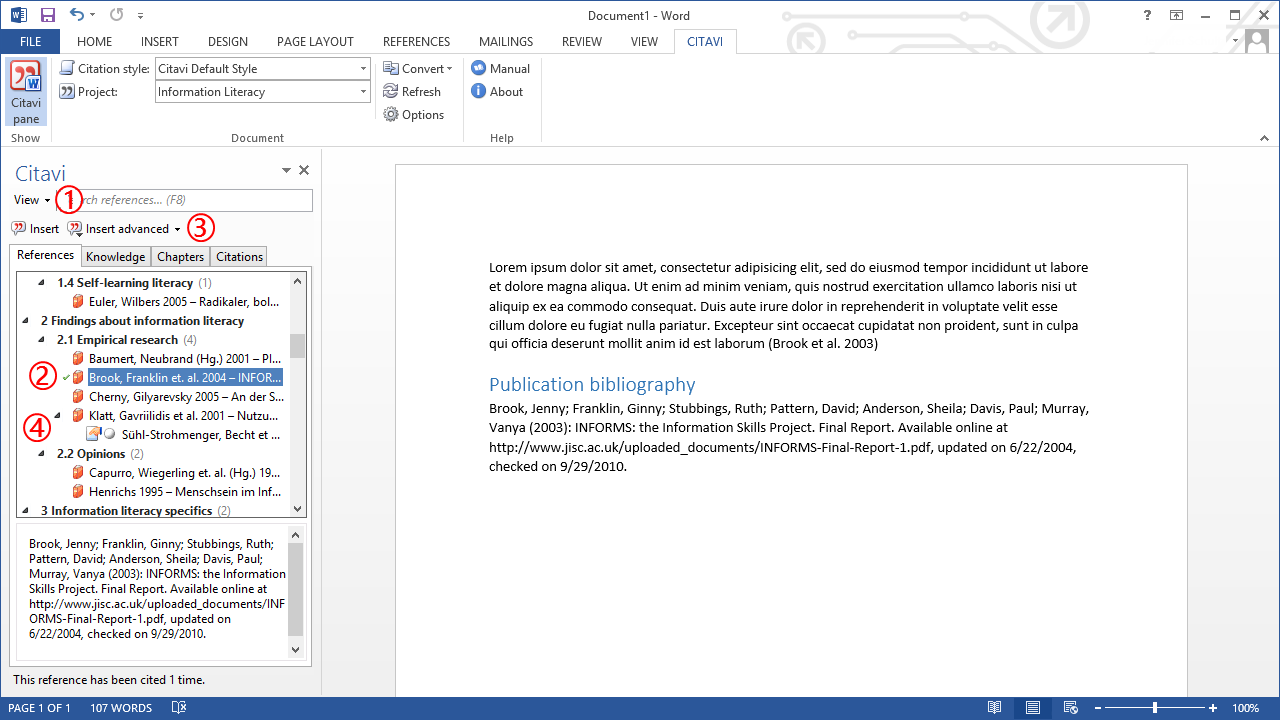Click the 107 WORDS status bar entry

point(121,708)
